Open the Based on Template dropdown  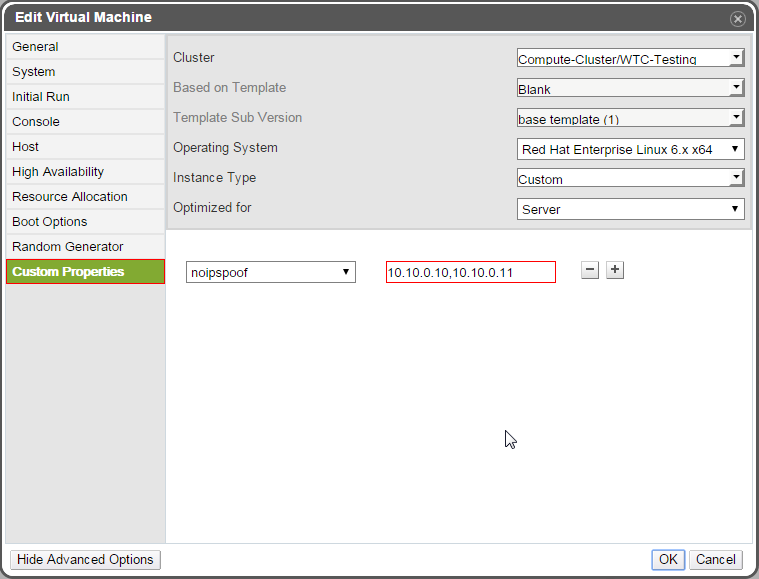pyautogui.click(x=630, y=88)
